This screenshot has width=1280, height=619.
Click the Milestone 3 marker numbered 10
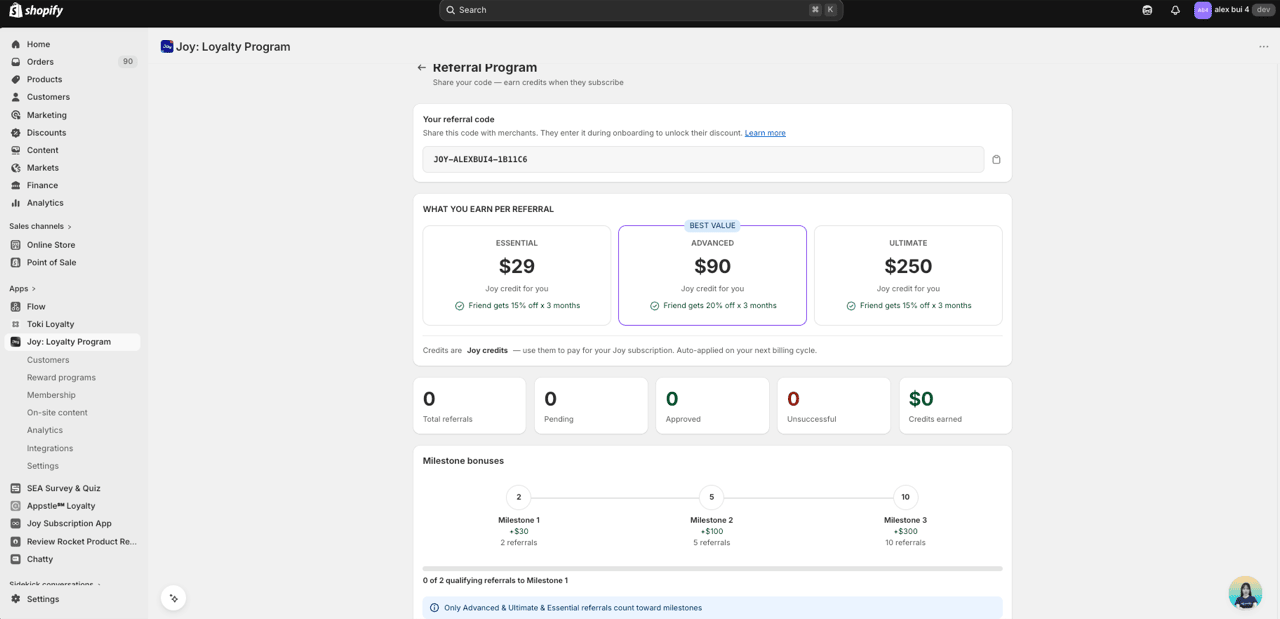click(905, 497)
